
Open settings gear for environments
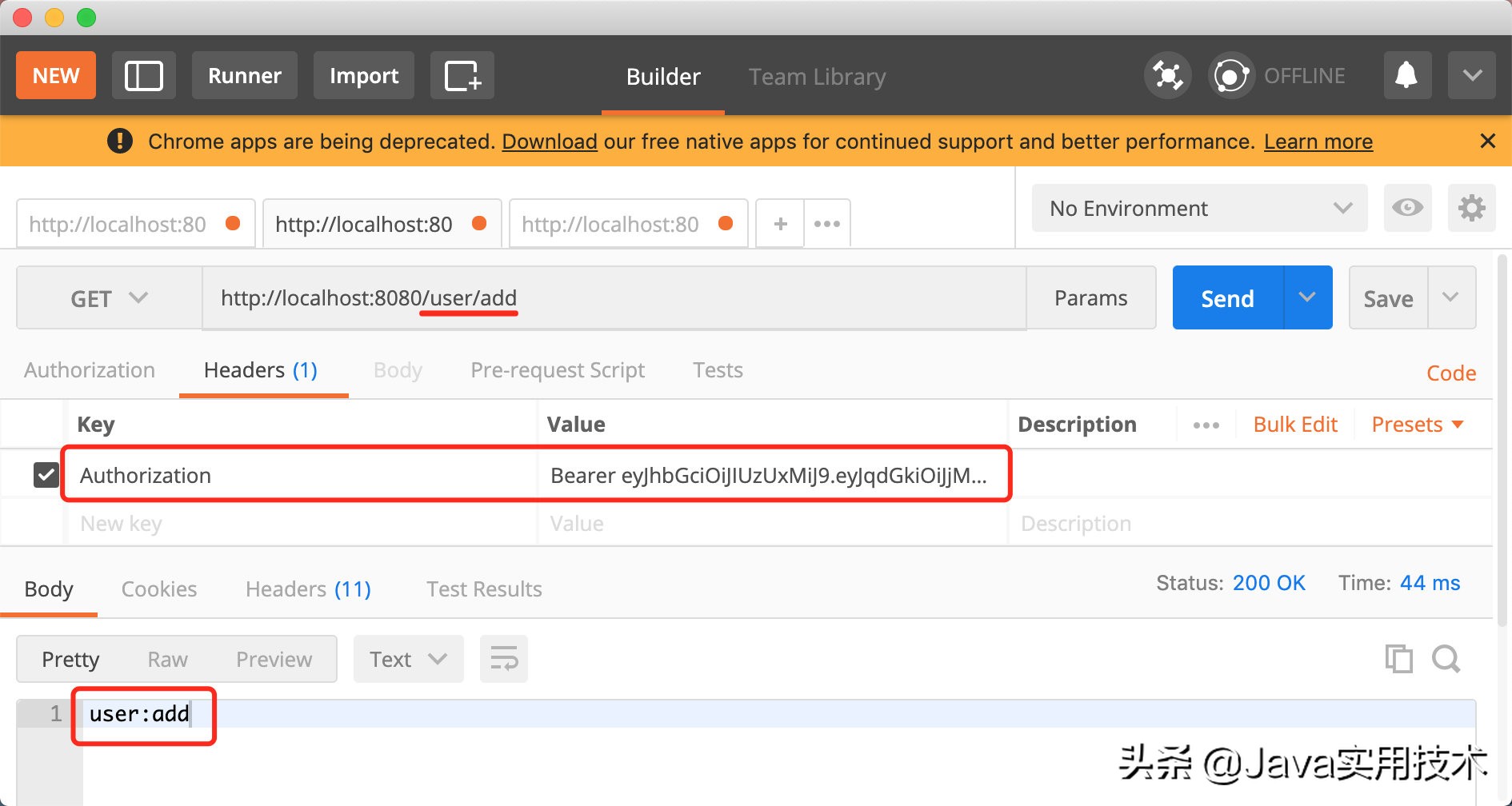(1471, 208)
